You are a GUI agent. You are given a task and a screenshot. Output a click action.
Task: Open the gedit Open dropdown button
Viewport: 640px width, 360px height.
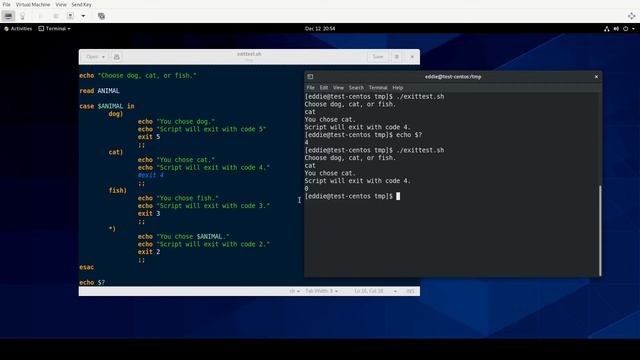[95, 57]
